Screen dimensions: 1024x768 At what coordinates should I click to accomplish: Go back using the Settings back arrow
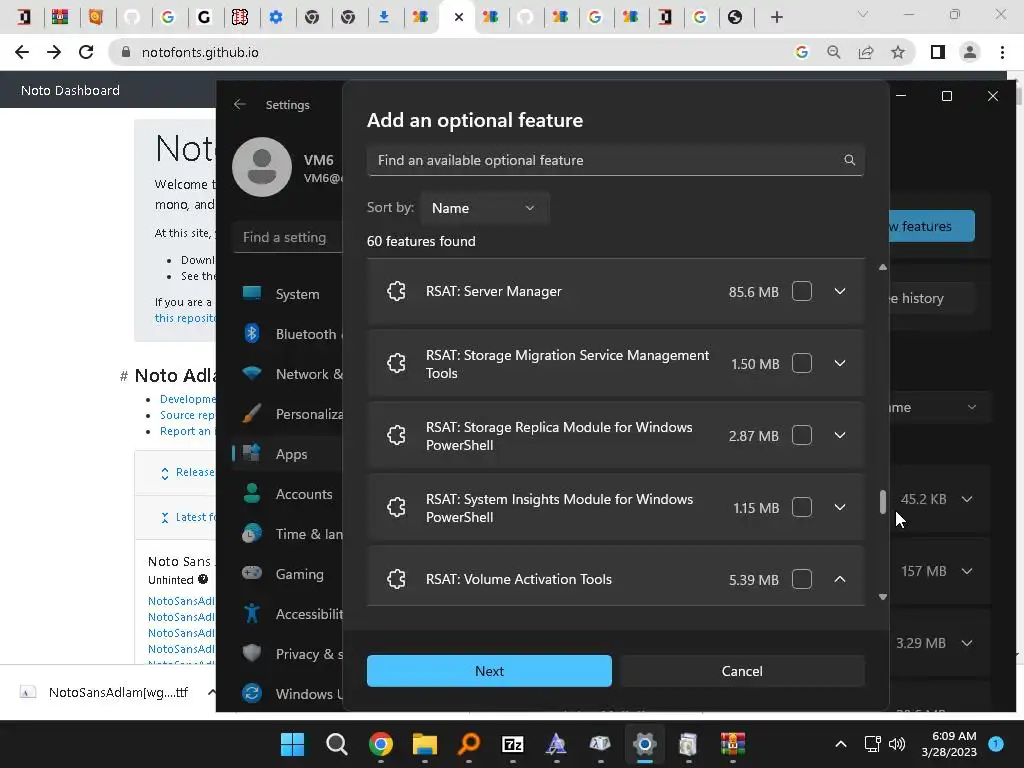(240, 104)
